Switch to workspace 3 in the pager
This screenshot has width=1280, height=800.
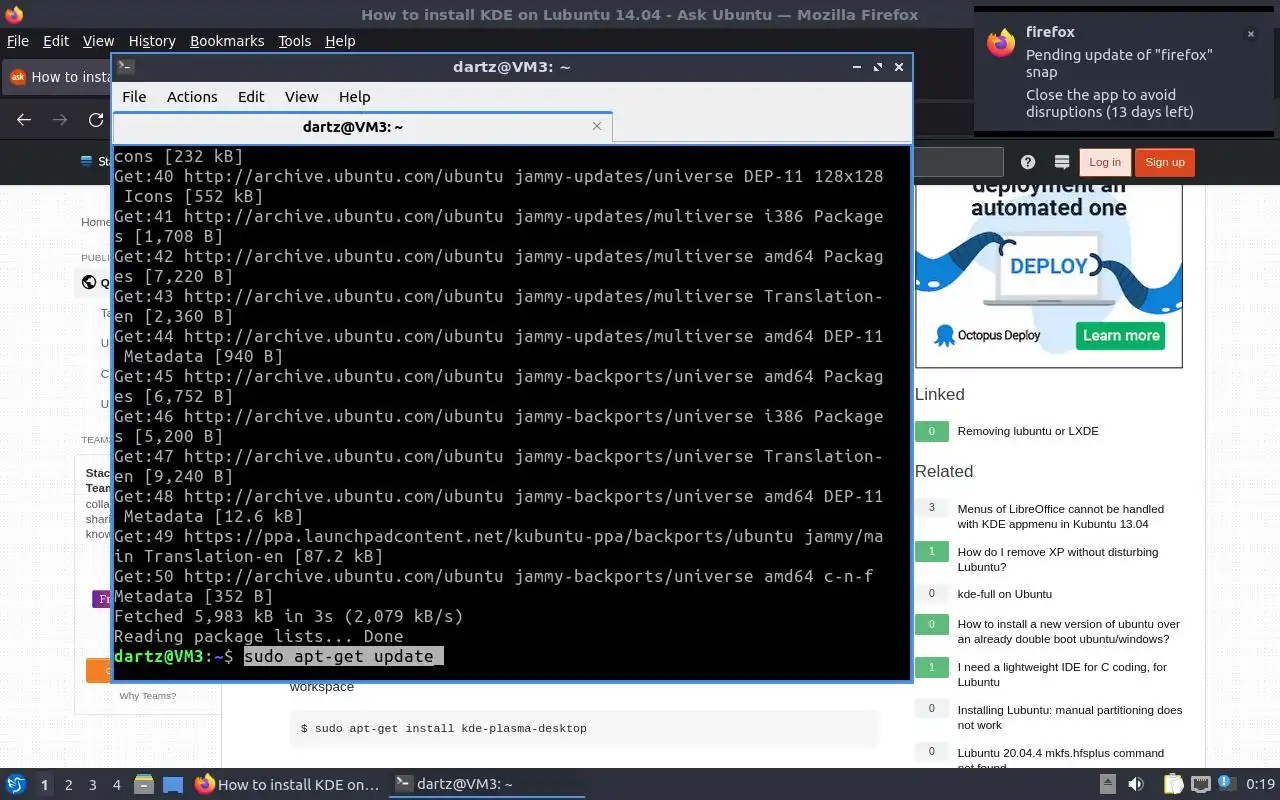point(93,785)
